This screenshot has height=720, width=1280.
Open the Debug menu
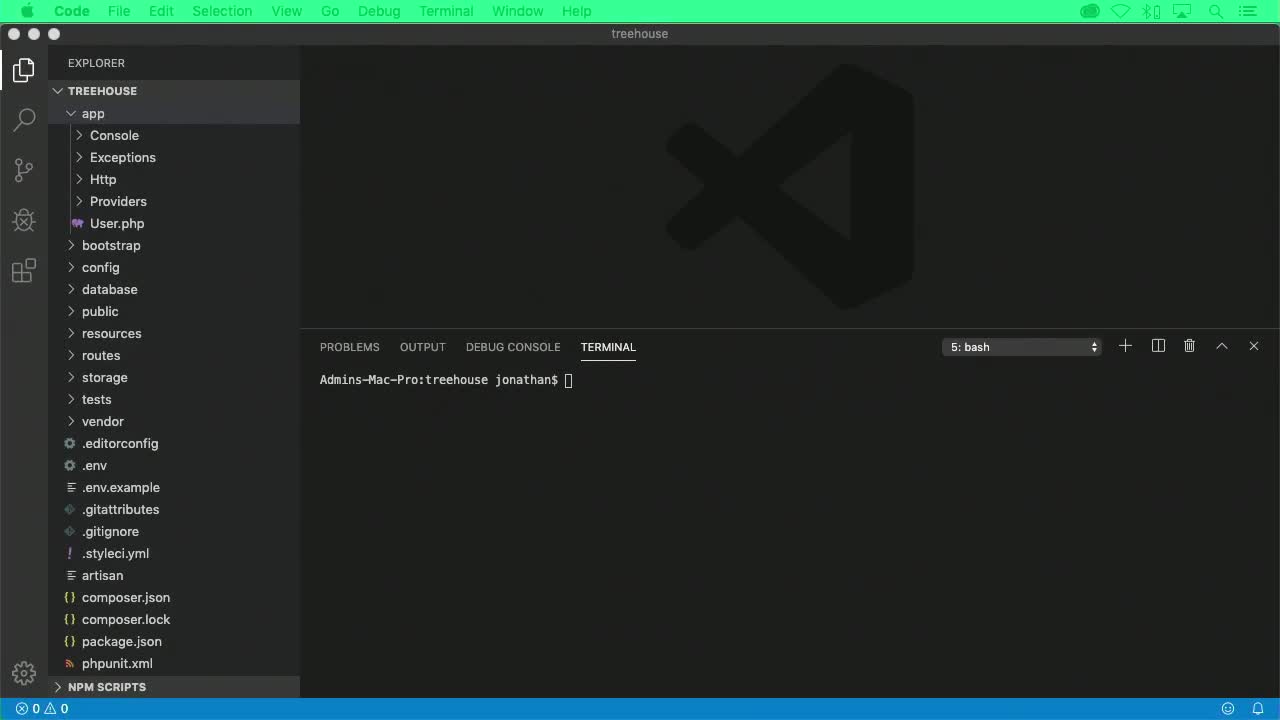pyautogui.click(x=379, y=11)
